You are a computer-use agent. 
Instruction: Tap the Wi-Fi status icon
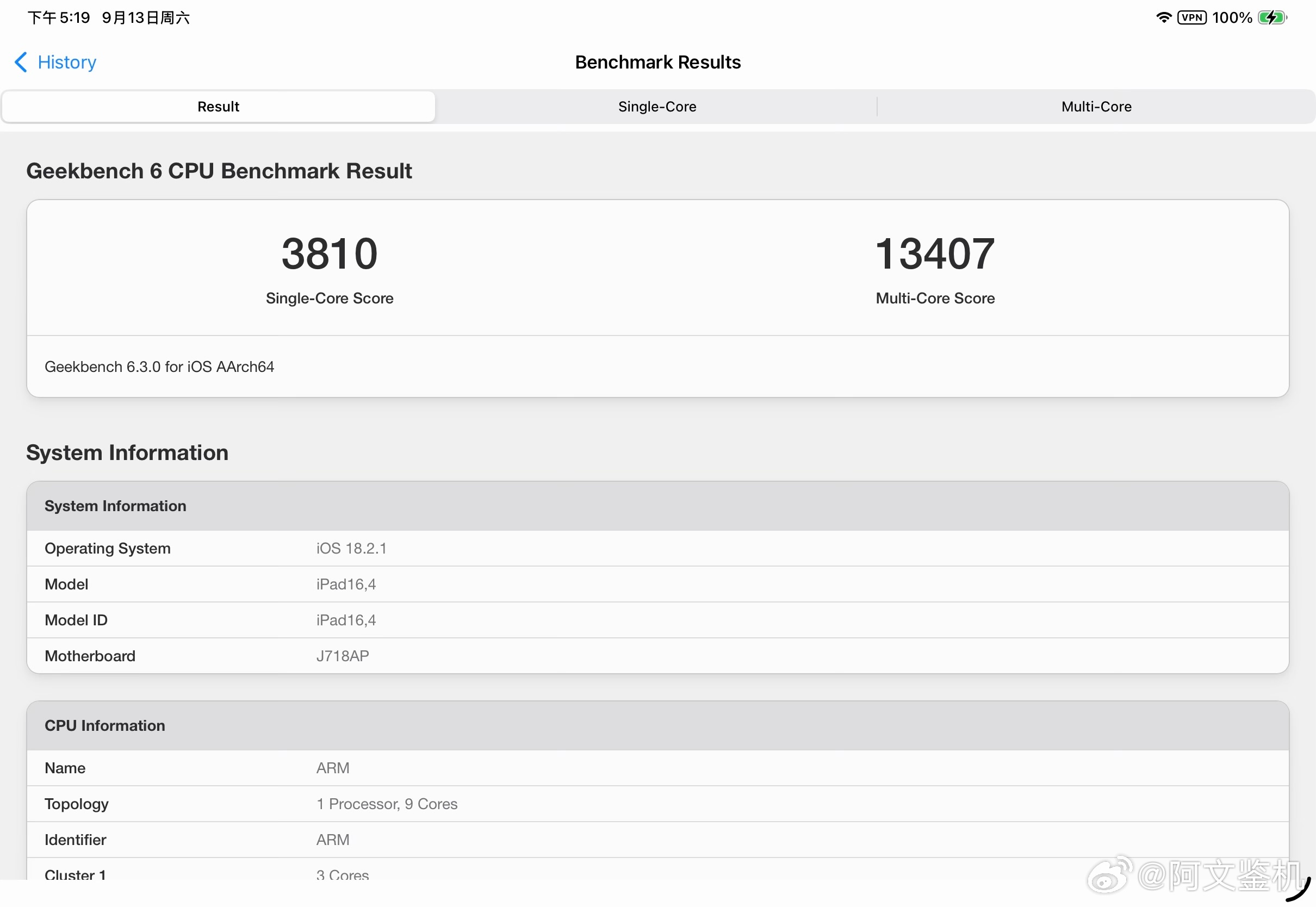1163,17
